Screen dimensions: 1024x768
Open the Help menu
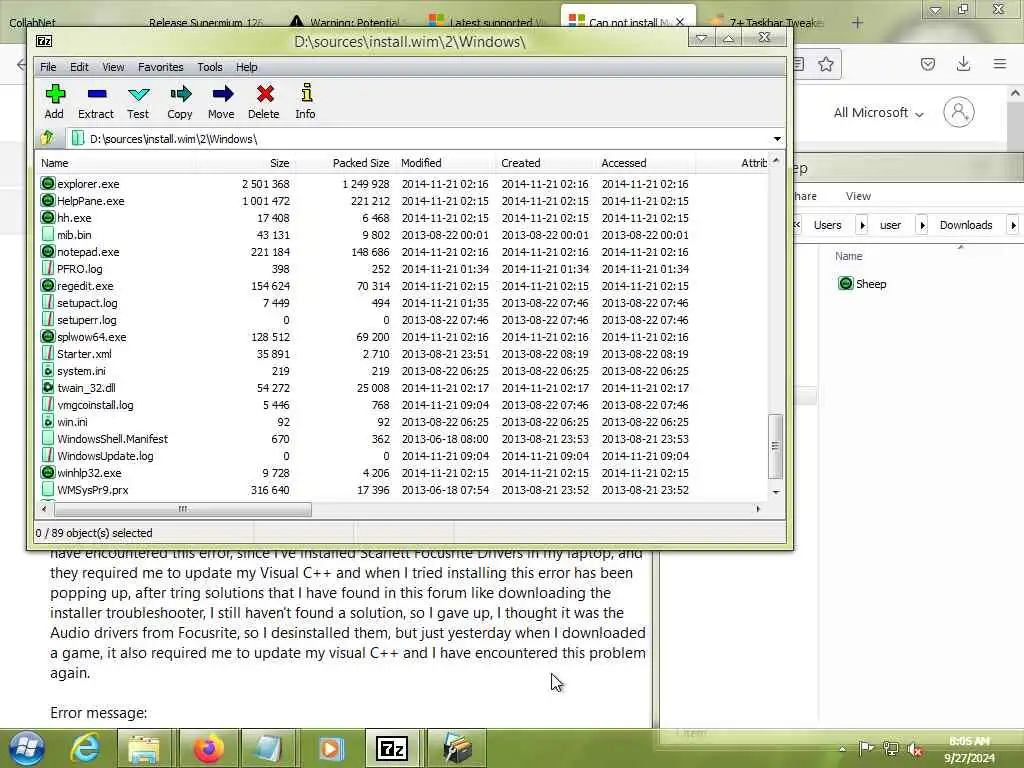[x=247, y=67]
